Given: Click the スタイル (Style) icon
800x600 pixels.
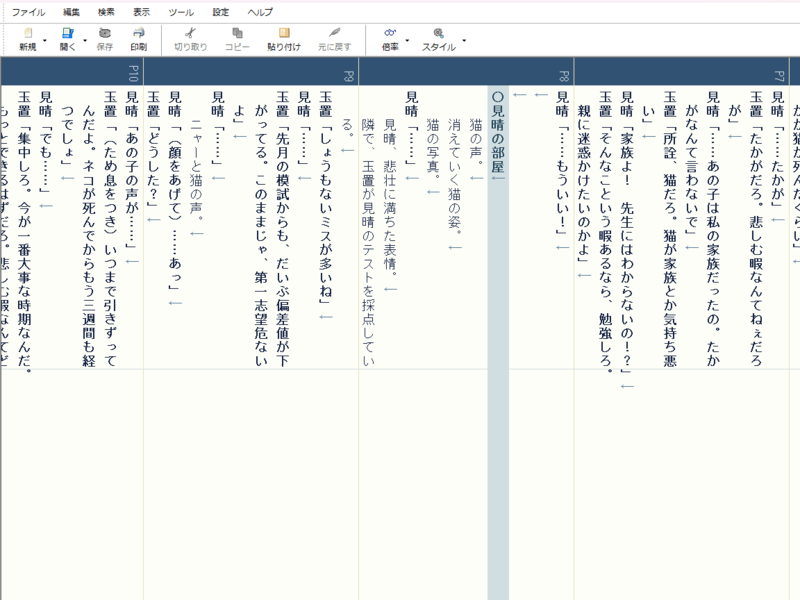Looking at the screenshot, I should click(x=438, y=34).
